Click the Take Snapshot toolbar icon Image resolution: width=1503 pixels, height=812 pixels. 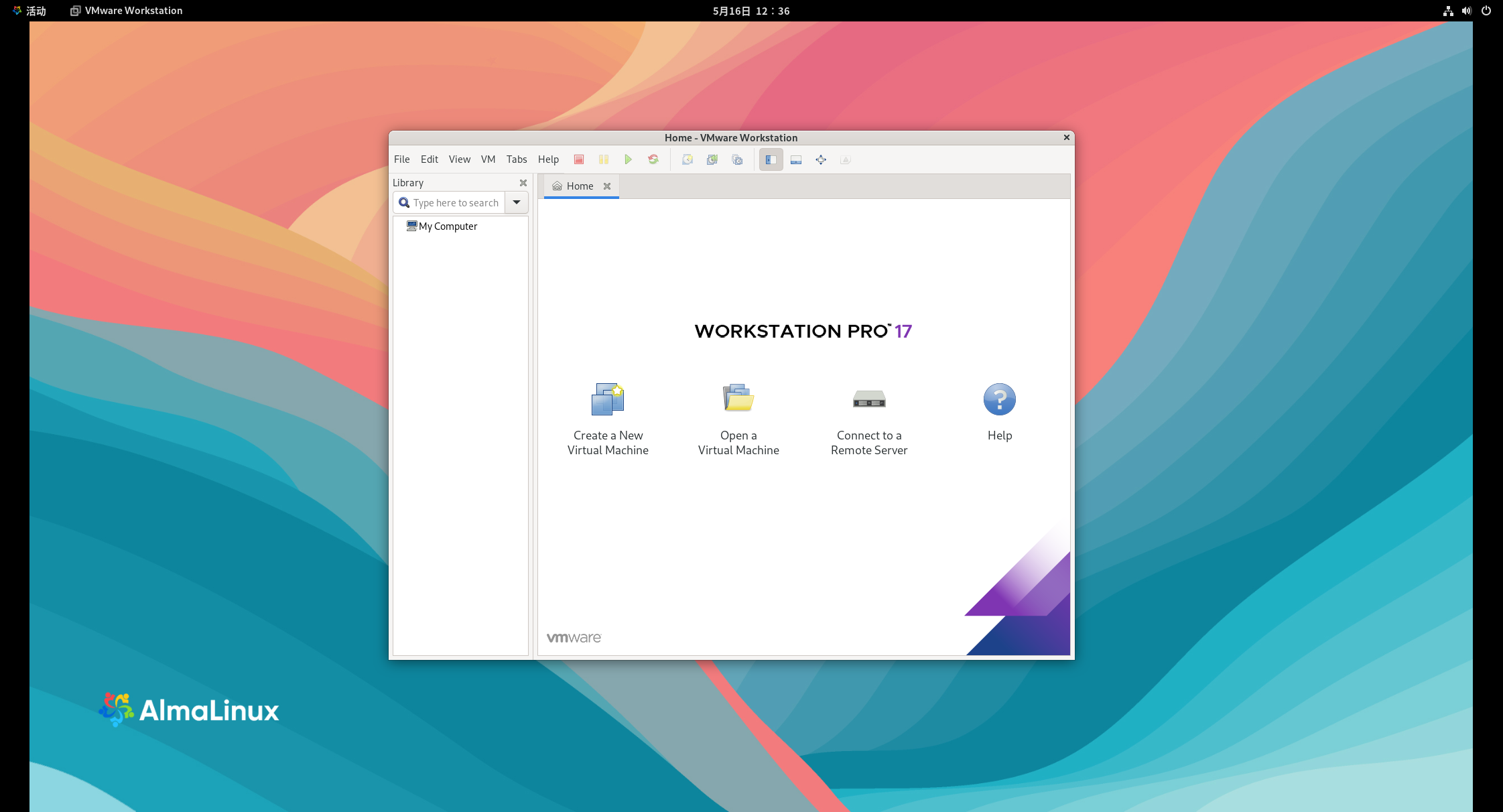[x=688, y=159]
